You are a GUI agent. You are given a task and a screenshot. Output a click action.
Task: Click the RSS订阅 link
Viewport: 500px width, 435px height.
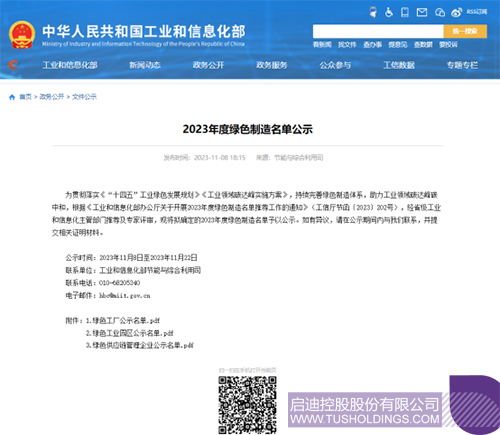pos(477,12)
